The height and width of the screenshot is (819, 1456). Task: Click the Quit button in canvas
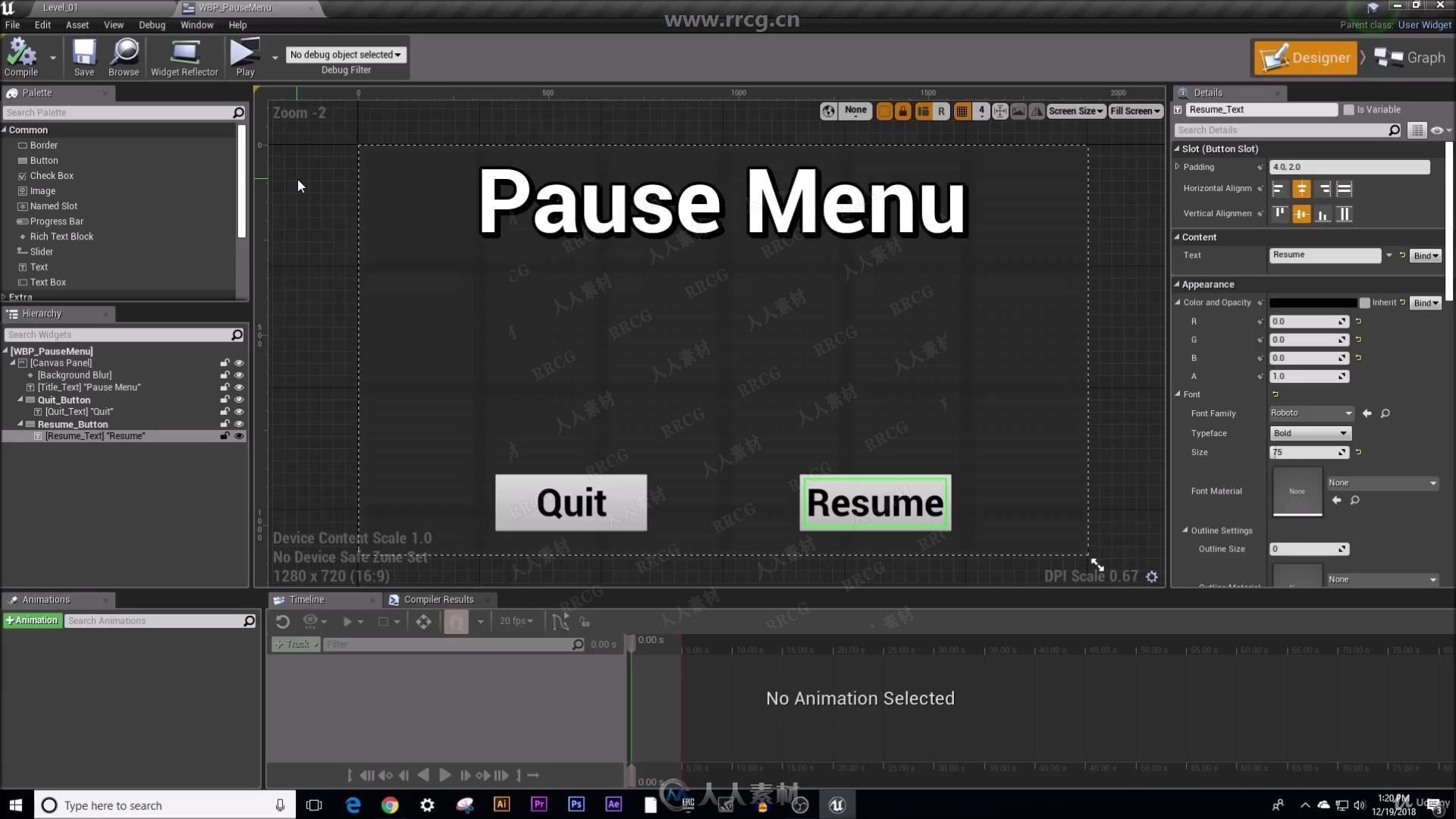(570, 501)
